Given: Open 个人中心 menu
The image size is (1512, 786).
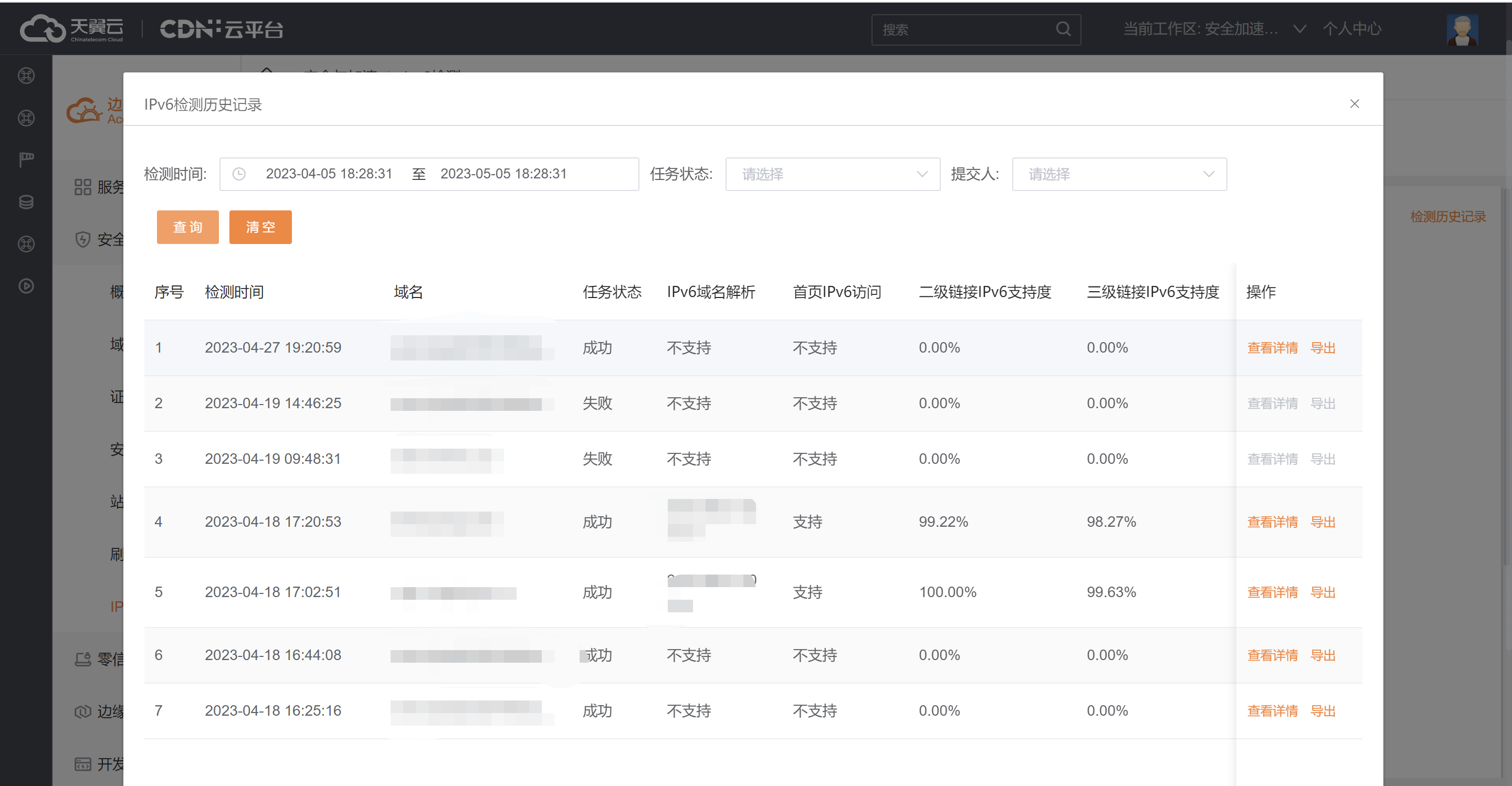Looking at the screenshot, I should click(x=1351, y=29).
